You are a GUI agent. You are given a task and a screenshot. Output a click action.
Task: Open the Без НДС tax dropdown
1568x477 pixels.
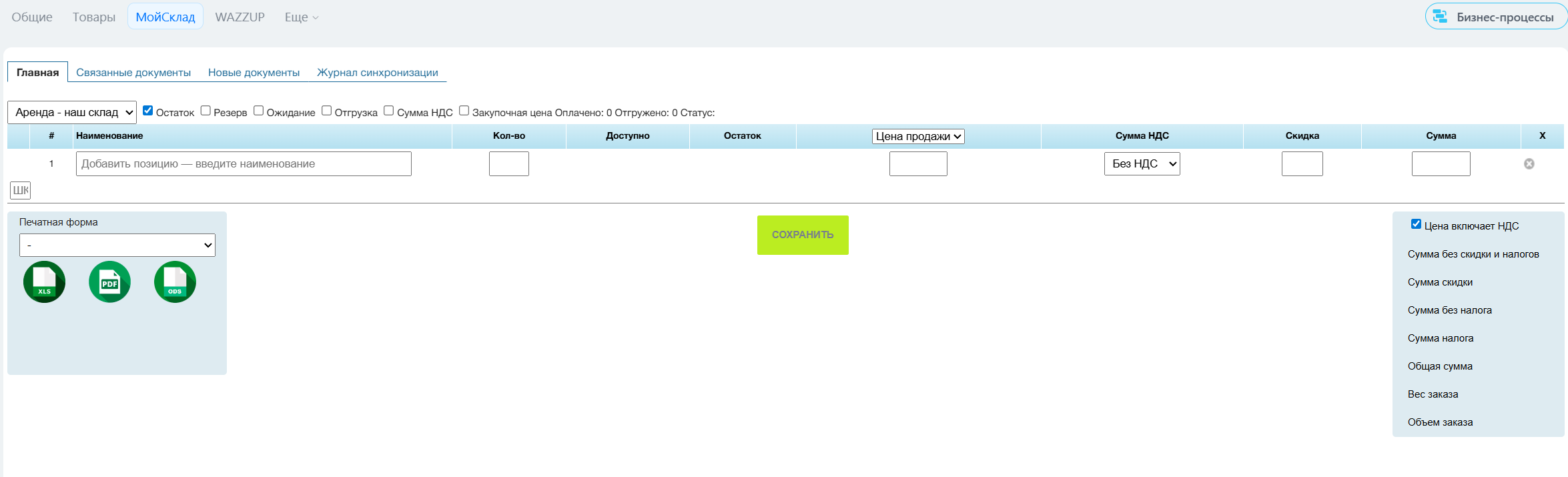click(x=1142, y=163)
